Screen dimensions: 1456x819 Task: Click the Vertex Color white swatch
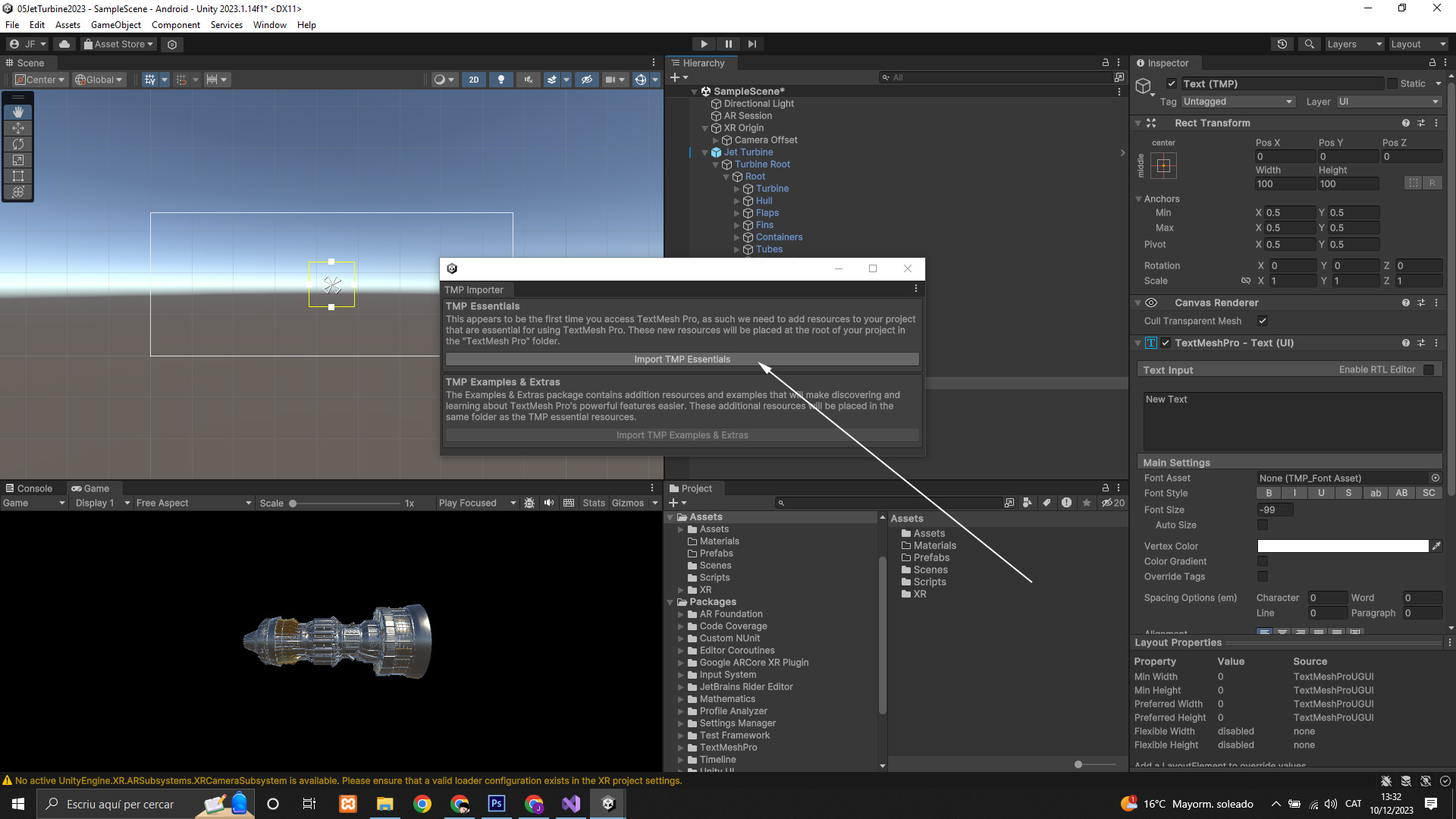coord(1342,546)
